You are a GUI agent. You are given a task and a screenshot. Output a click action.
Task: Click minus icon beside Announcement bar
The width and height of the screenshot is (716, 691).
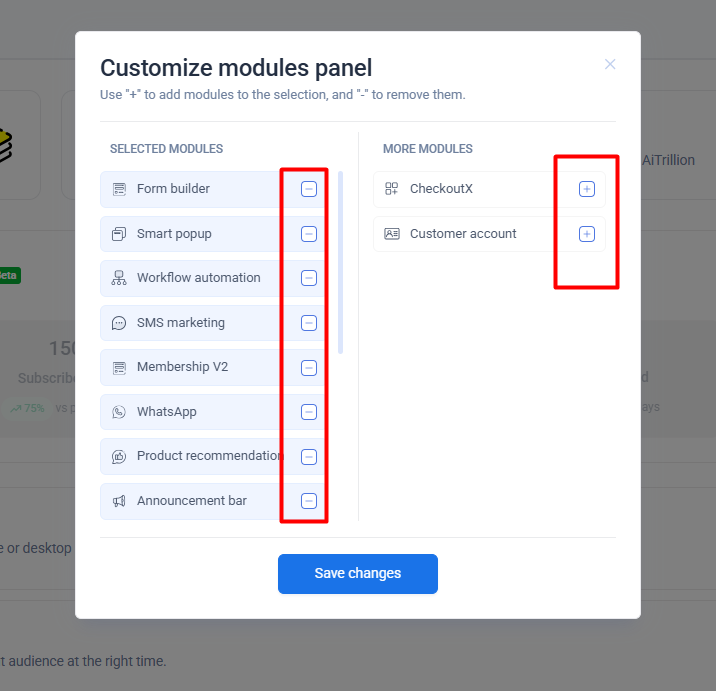coord(309,501)
